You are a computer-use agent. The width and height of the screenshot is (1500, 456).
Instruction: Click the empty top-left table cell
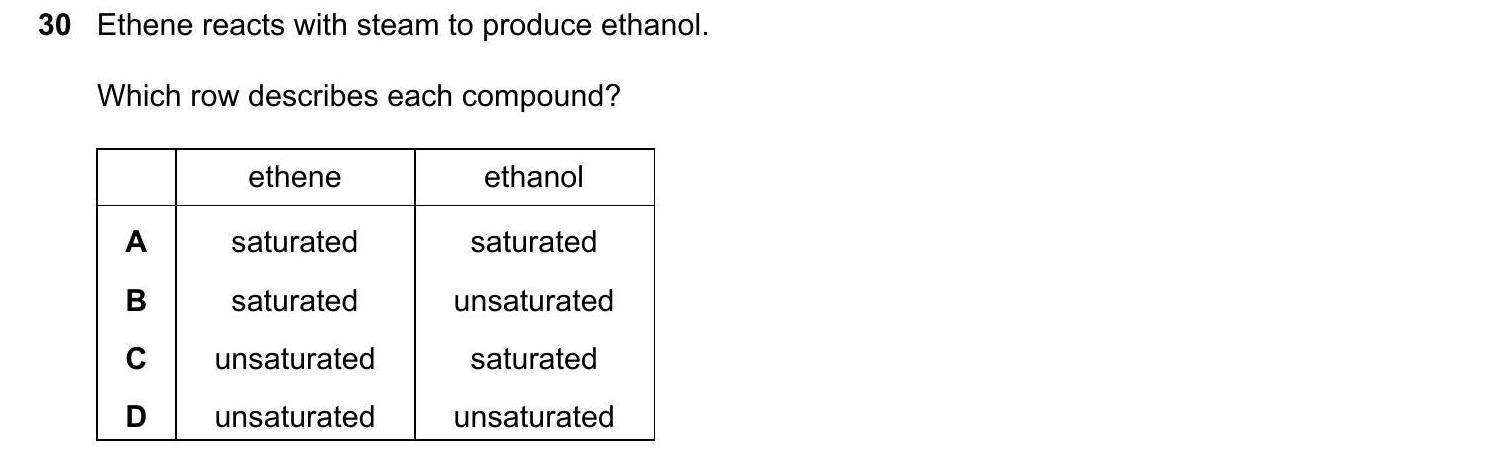tap(136, 178)
